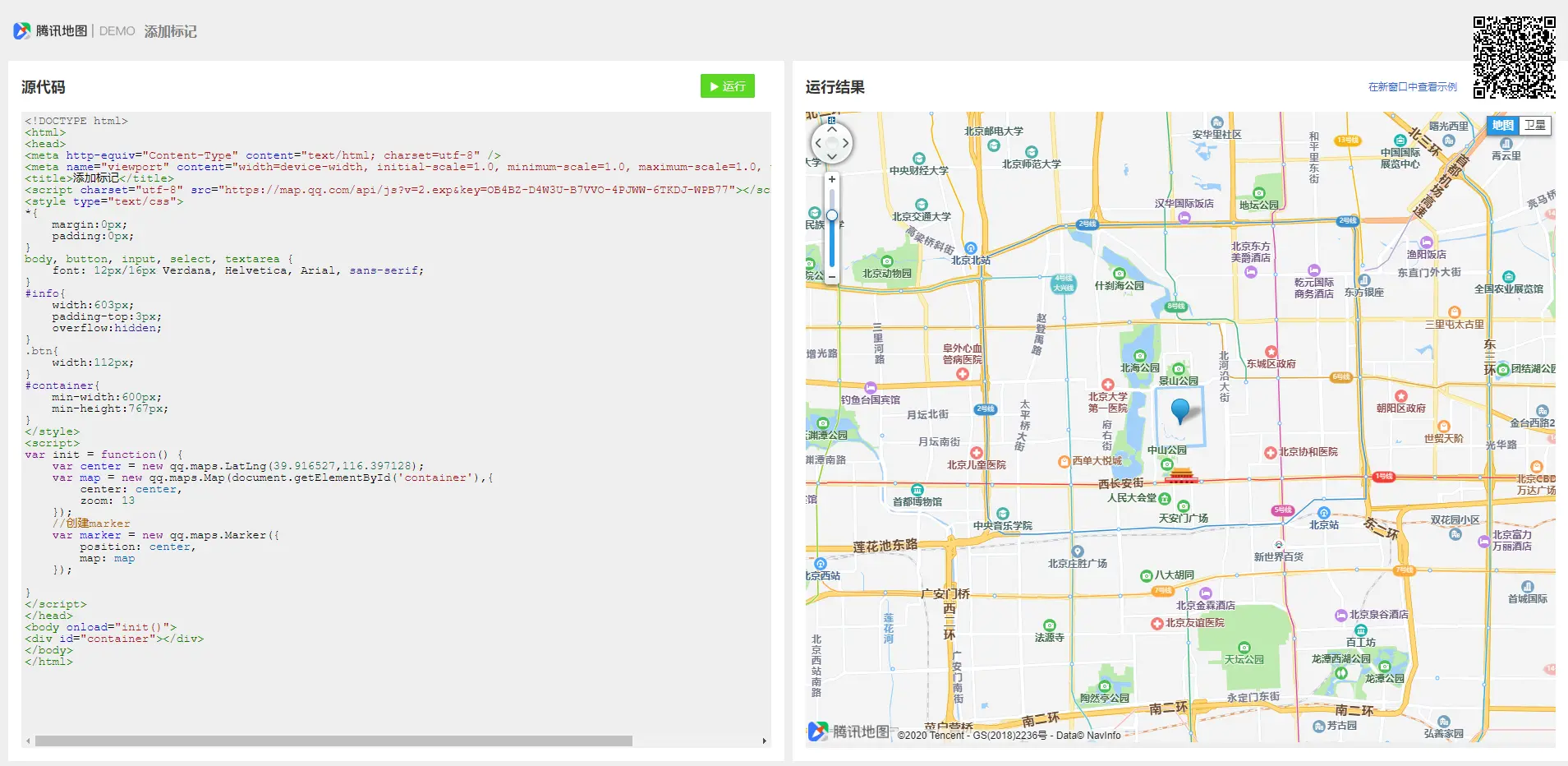
Task: Click the 北京师范大学 university icon
Action: [x=1032, y=152]
